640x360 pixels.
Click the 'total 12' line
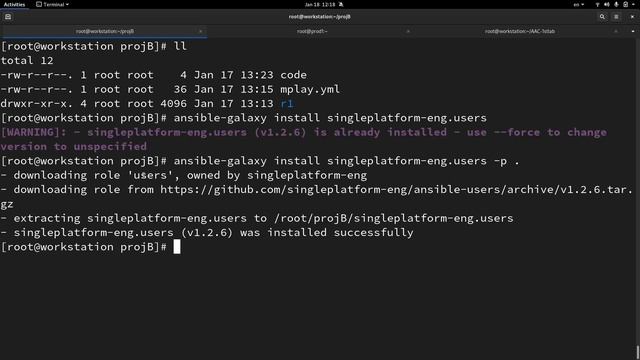27,61
